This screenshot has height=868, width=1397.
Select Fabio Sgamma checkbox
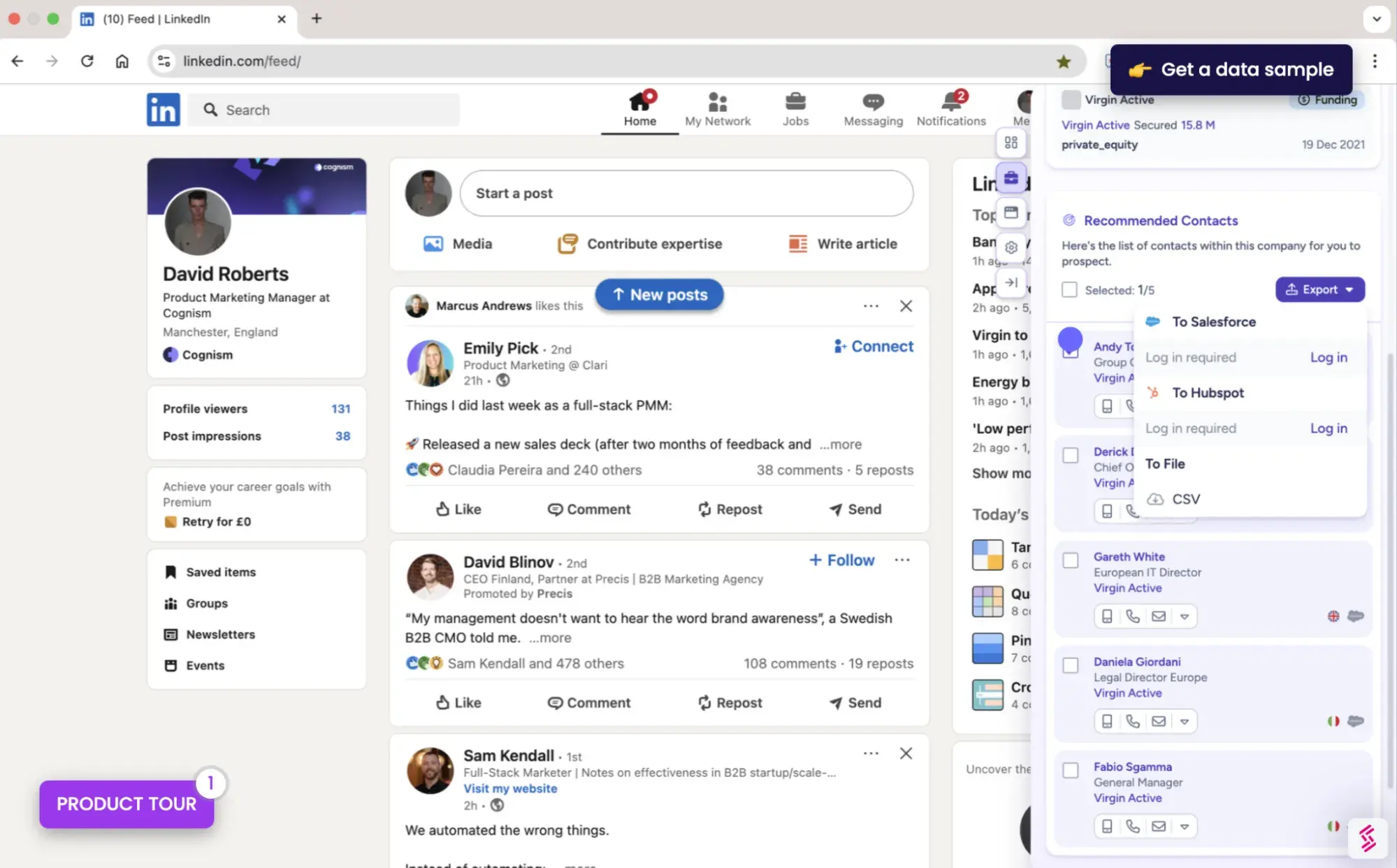pyautogui.click(x=1070, y=769)
